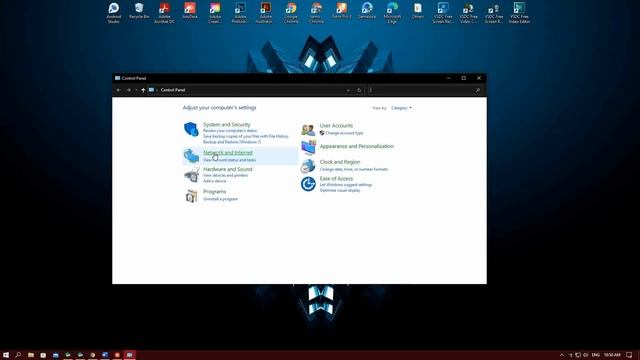Open File Explorer from the taskbar
This screenshot has height=360, width=640.
pos(31,355)
